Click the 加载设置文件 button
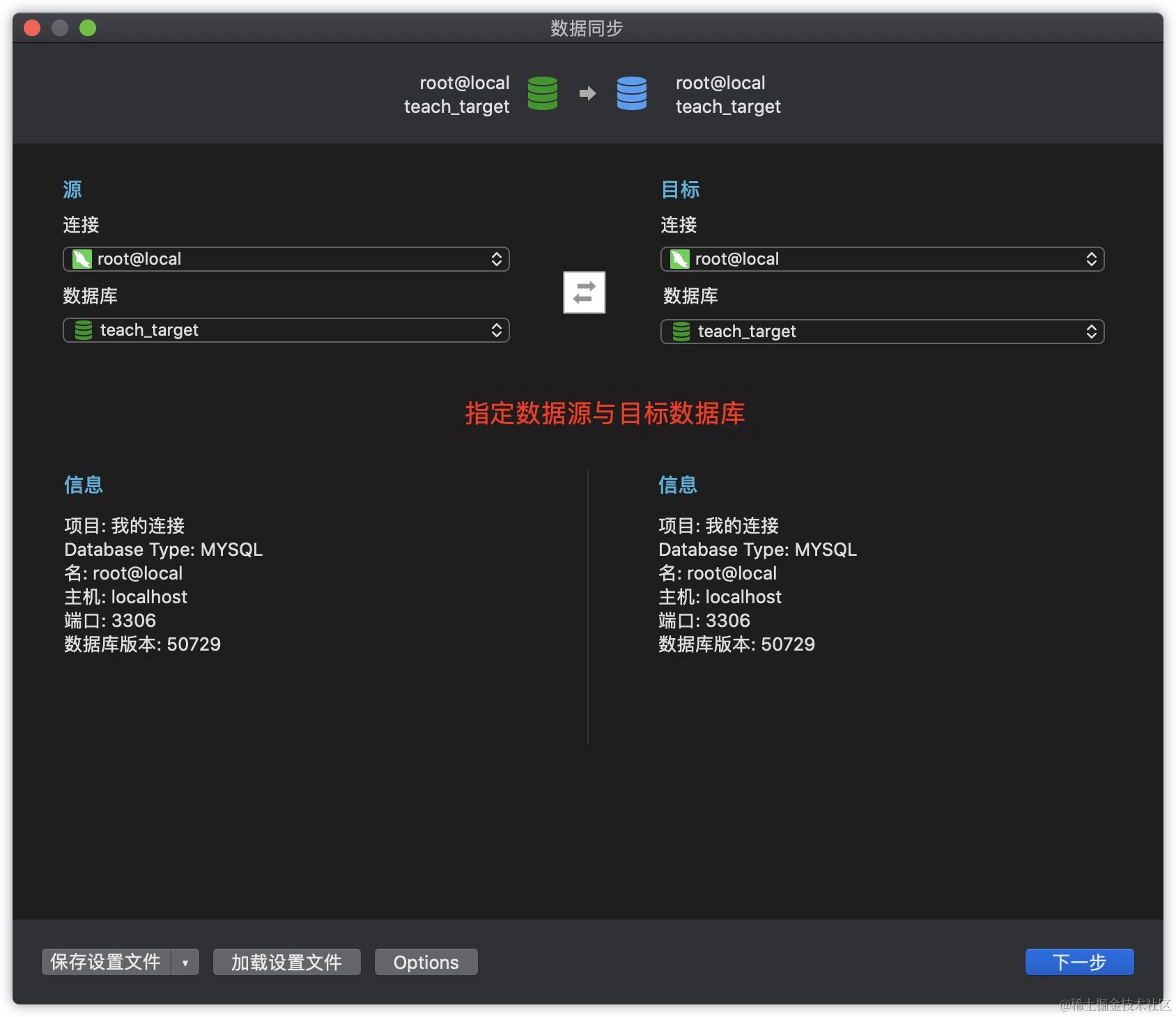The image size is (1176, 1017). coord(287,962)
